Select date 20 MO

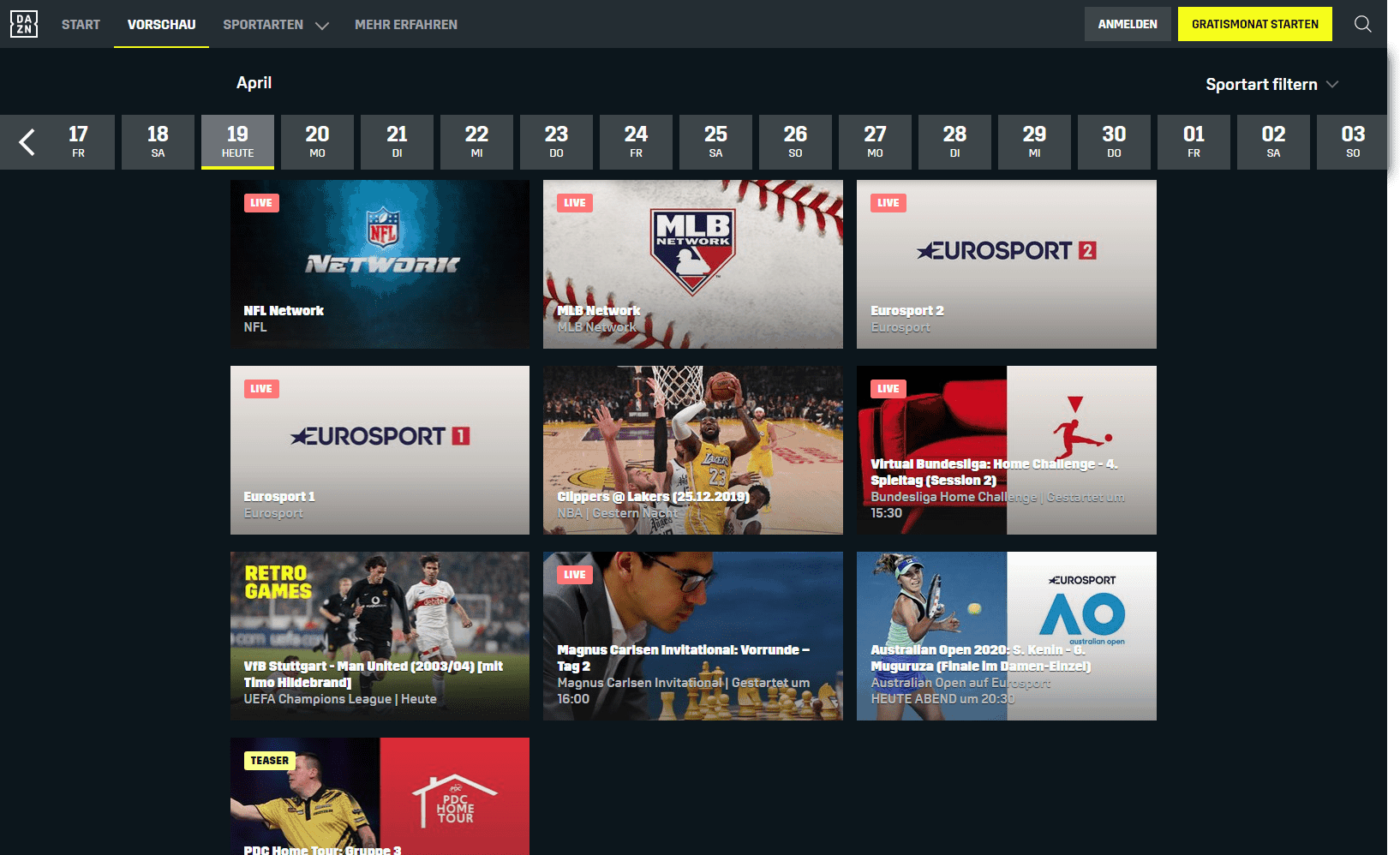point(317,142)
